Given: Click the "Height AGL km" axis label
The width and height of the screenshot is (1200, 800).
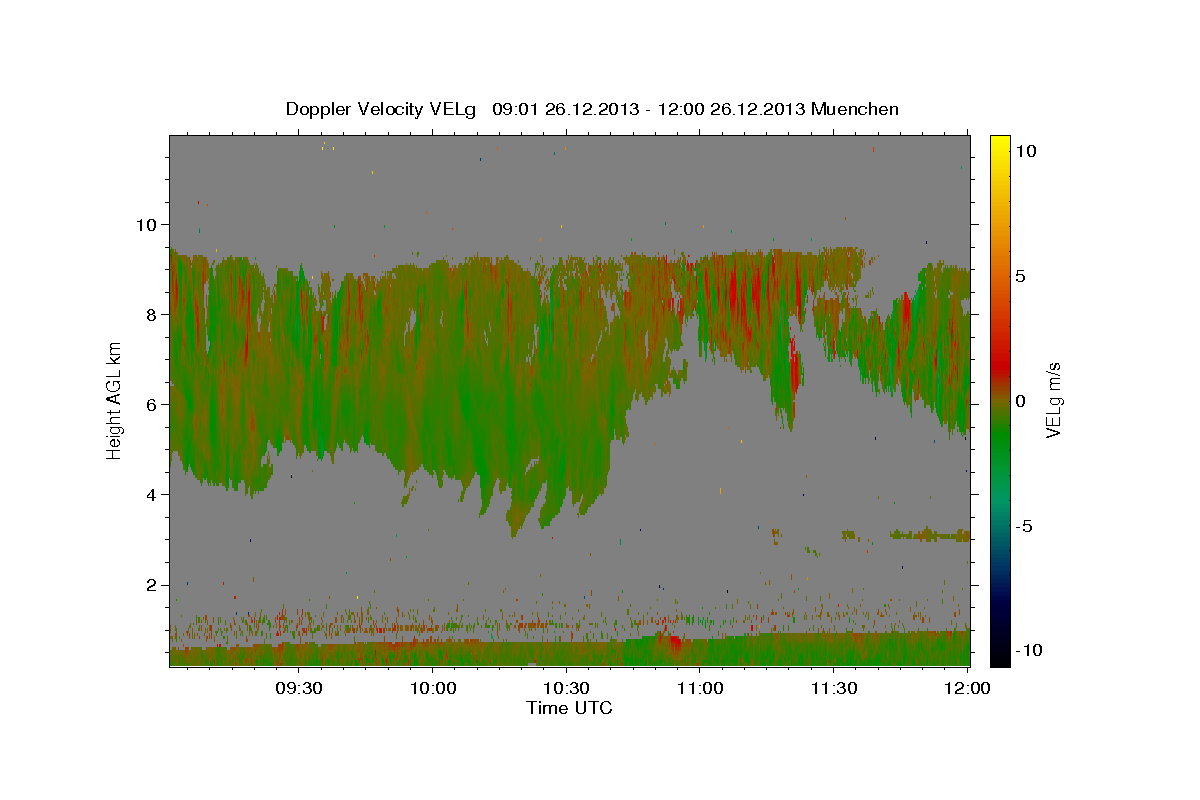Looking at the screenshot, I should (114, 399).
